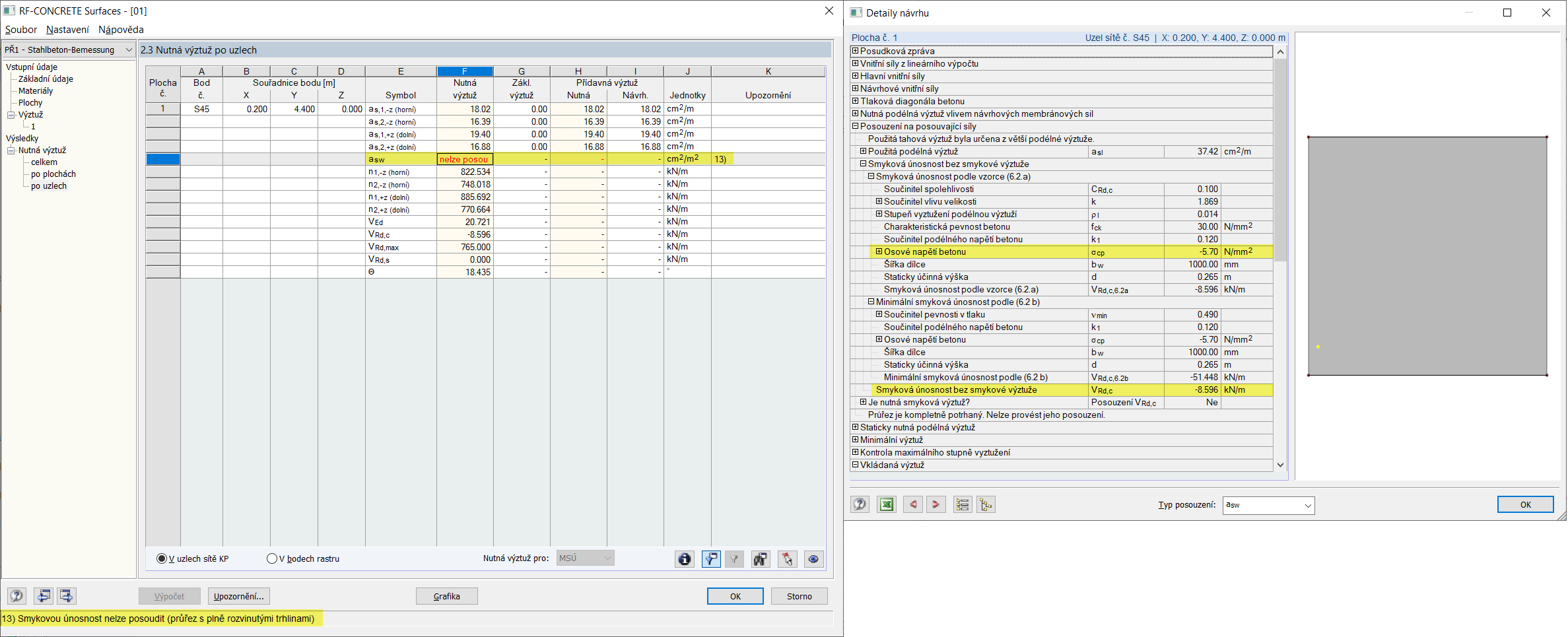Click the details tree scrollbar down arrow
The width and height of the screenshot is (1568, 637).
(x=1281, y=465)
